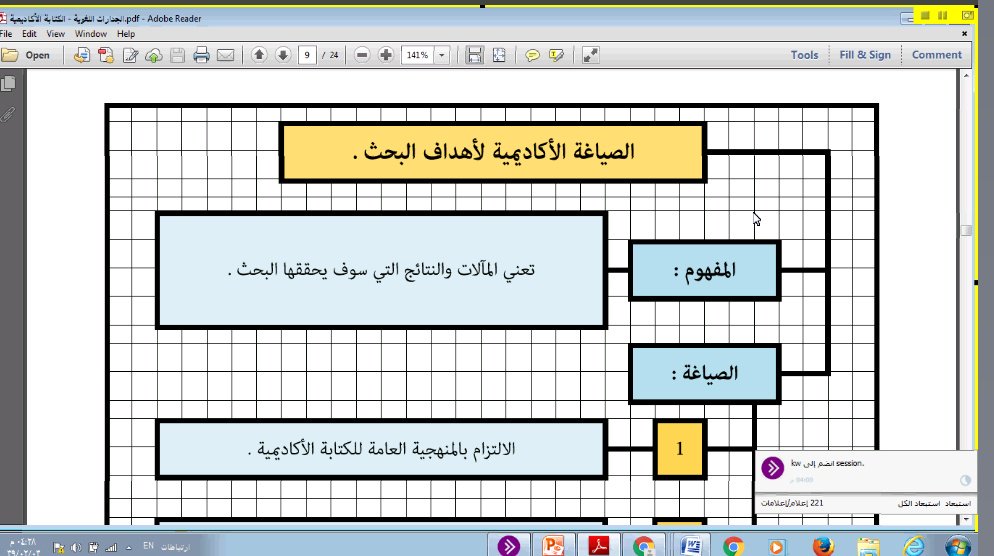Open the zoom level dropdown arrow
The width and height of the screenshot is (994, 556).
coord(442,55)
